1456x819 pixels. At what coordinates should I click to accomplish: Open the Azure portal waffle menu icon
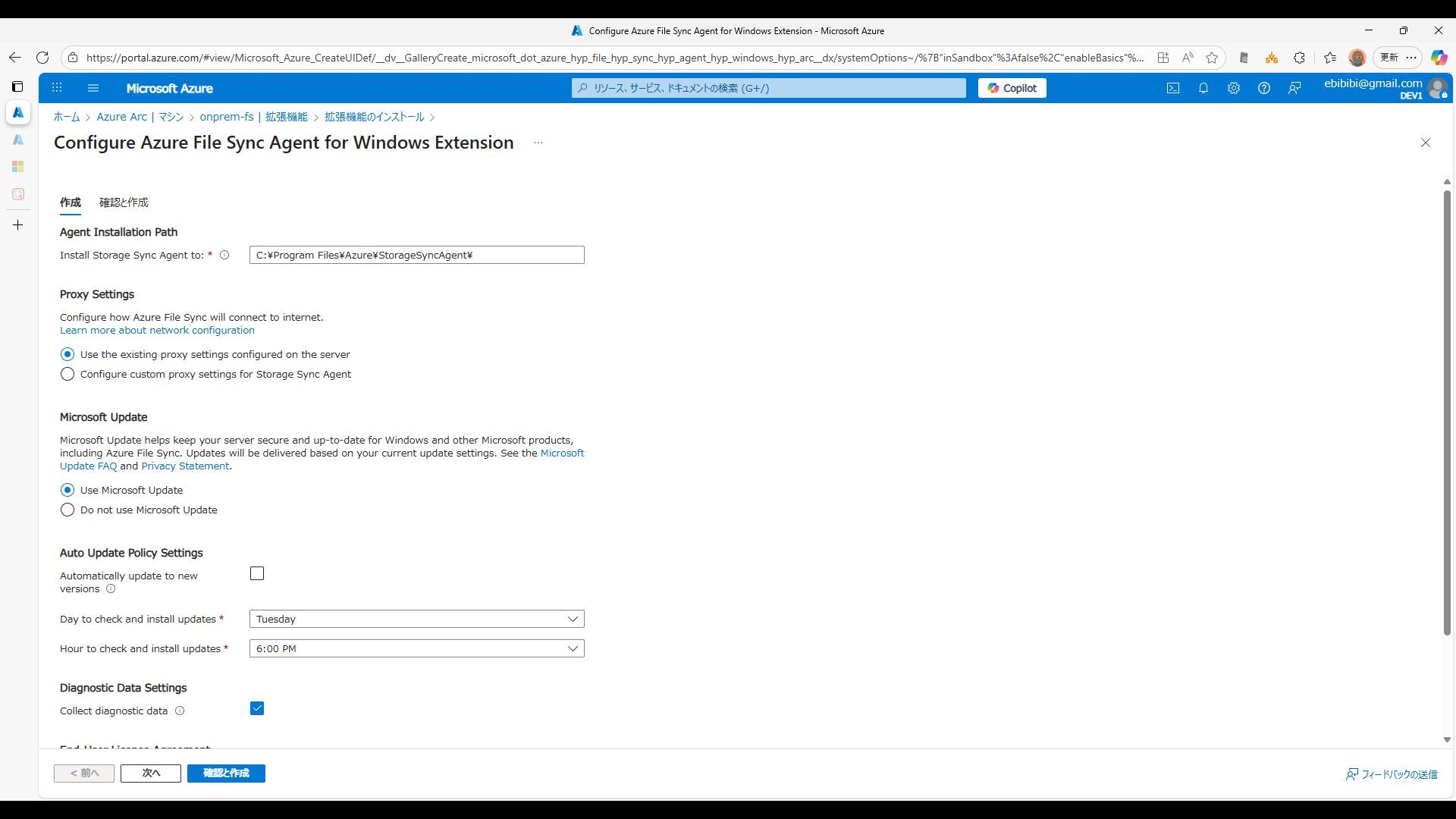[57, 88]
